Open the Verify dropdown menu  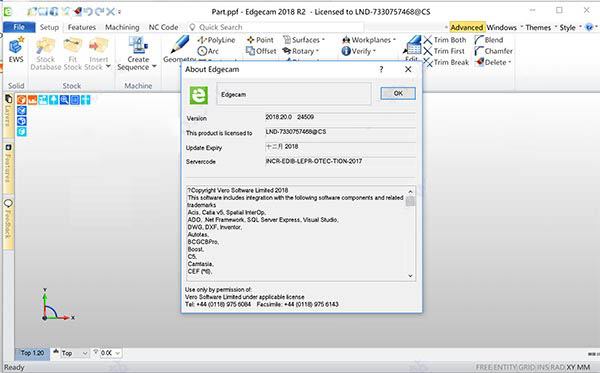coord(359,51)
